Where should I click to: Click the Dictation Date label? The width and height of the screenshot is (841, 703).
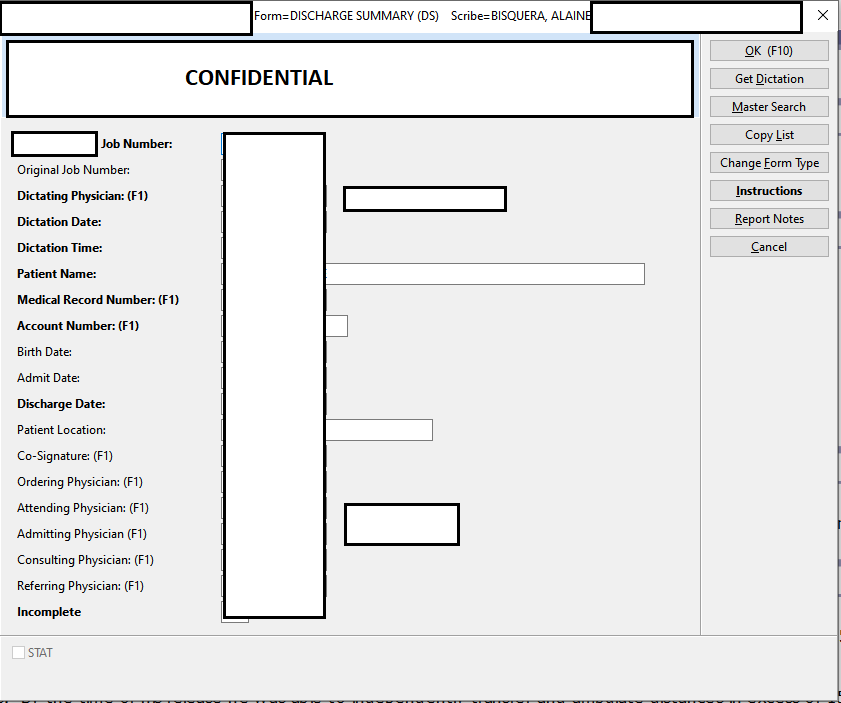coord(59,222)
